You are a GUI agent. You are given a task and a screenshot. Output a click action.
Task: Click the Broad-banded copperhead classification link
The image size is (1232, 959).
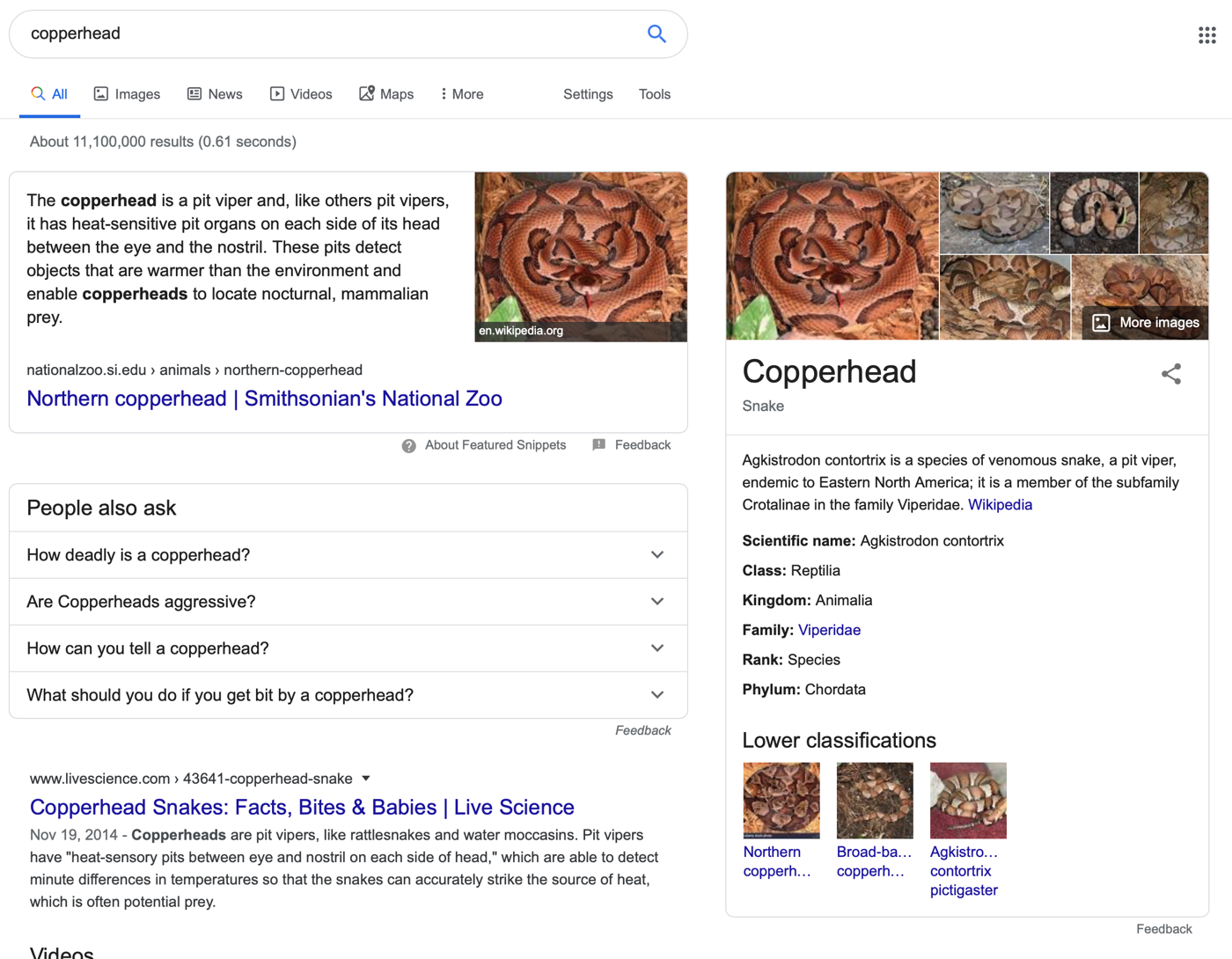pyautogui.click(x=874, y=861)
